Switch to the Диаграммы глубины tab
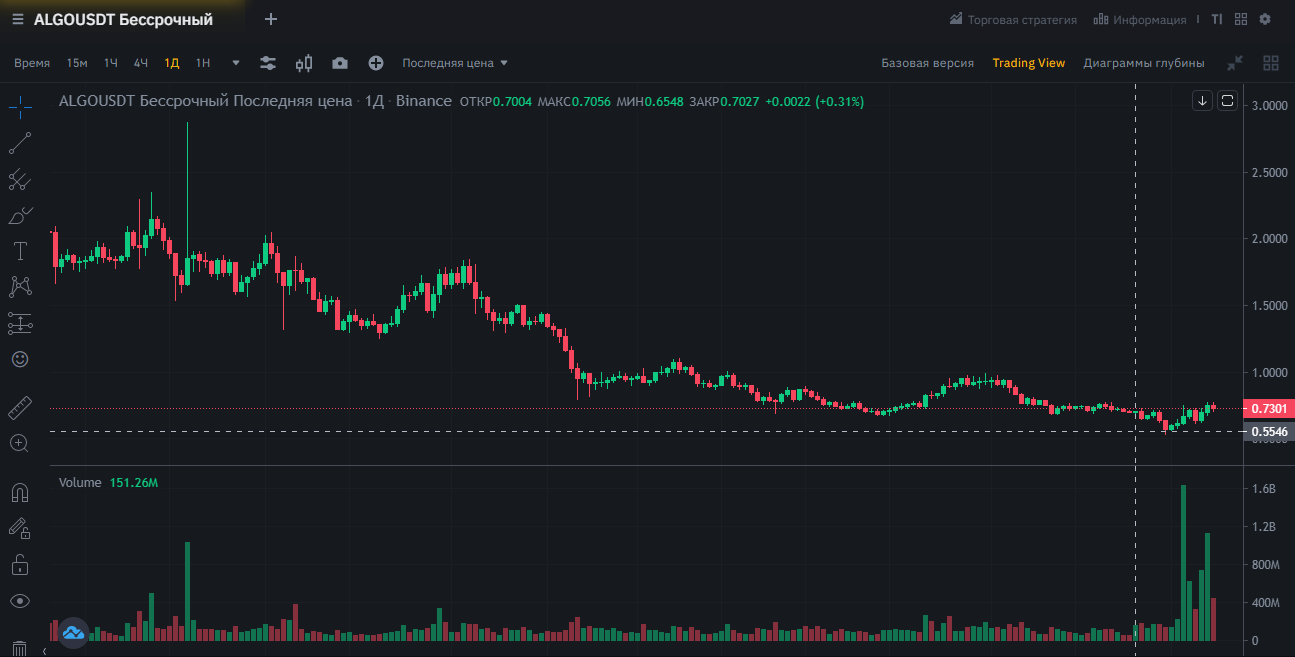 click(1143, 63)
